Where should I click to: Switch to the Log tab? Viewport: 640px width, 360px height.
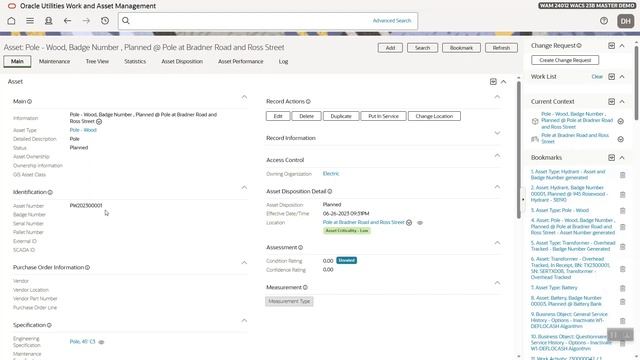(283, 61)
